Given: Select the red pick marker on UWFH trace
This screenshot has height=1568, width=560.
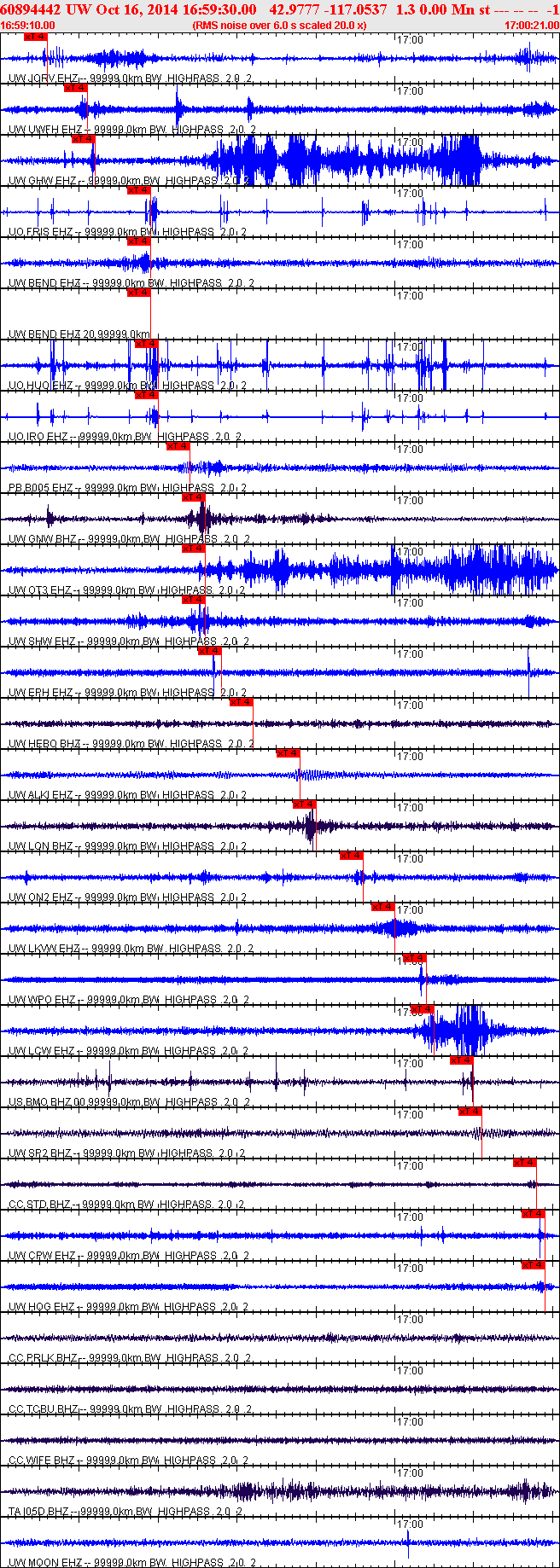Looking at the screenshot, I should [75, 88].
